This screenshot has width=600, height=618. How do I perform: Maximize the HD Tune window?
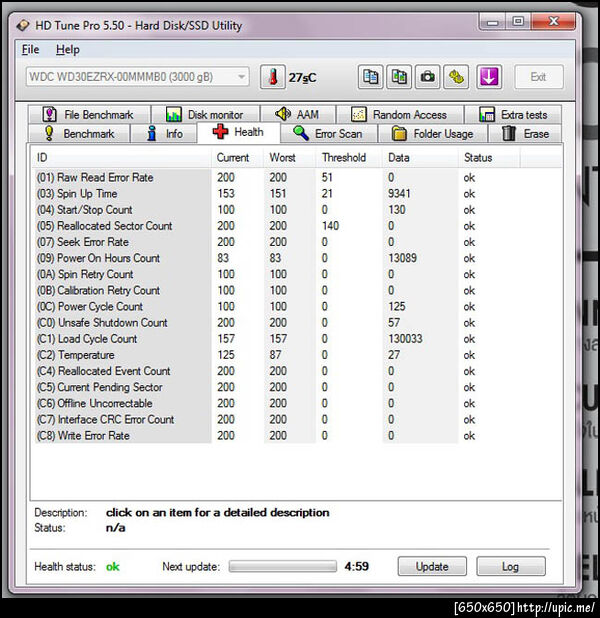click(x=518, y=21)
